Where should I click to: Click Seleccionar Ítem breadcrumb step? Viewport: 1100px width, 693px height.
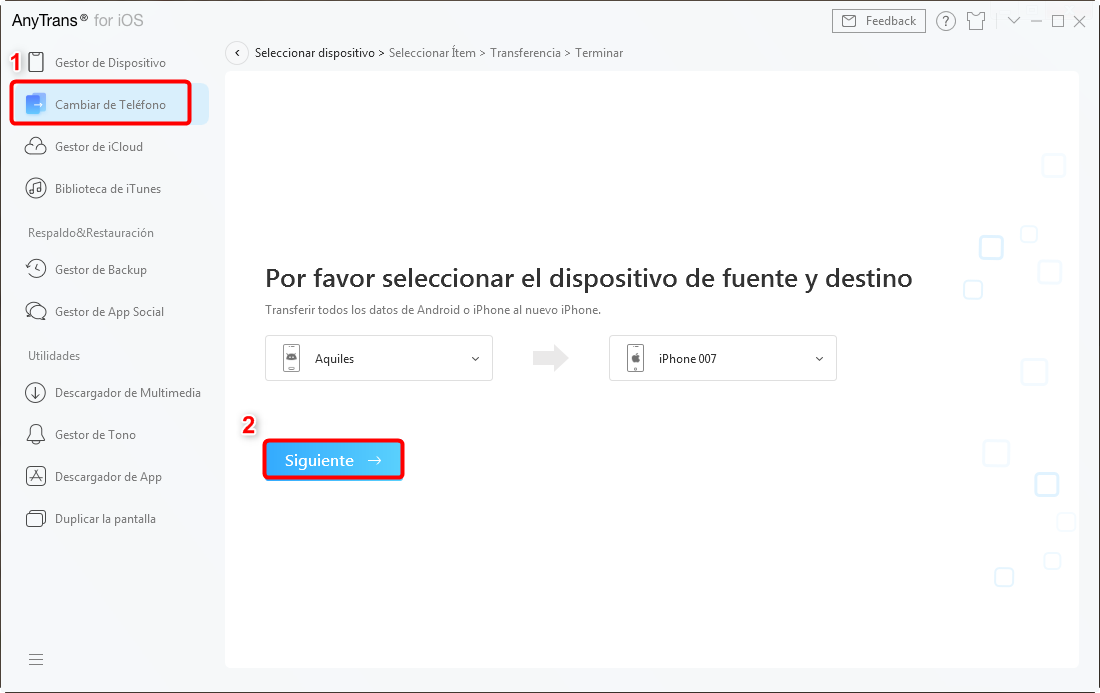tap(432, 53)
